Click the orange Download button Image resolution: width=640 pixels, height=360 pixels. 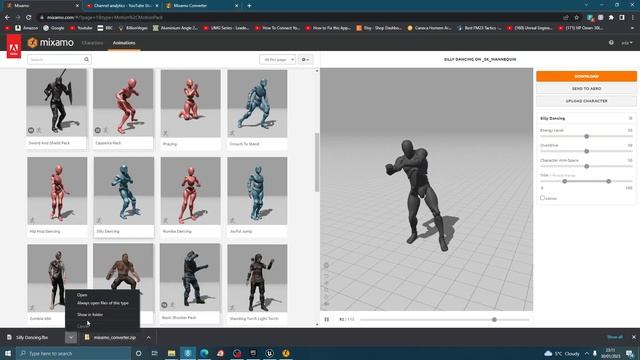586,76
